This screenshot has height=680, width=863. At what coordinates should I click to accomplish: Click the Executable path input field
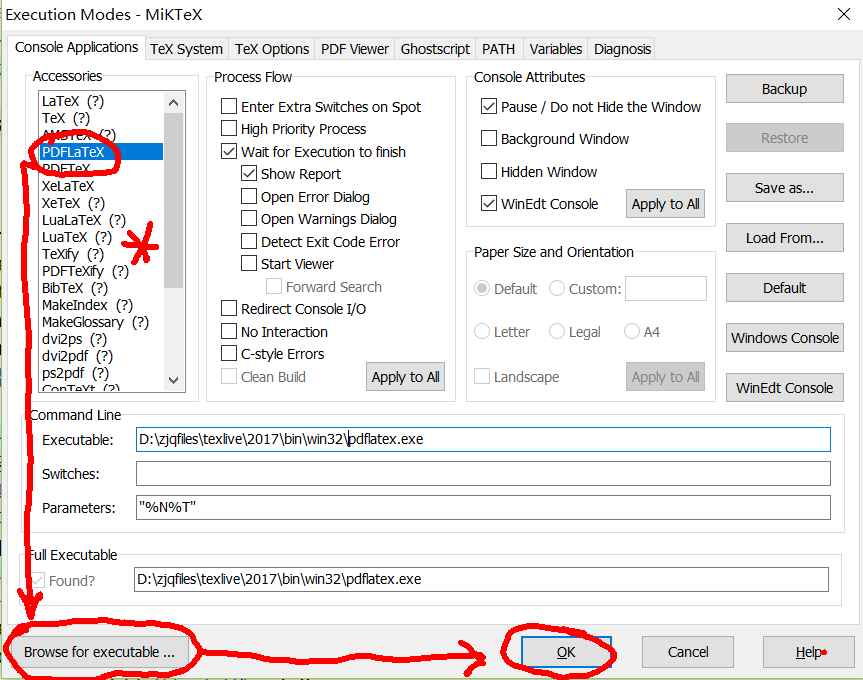(x=483, y=440)
